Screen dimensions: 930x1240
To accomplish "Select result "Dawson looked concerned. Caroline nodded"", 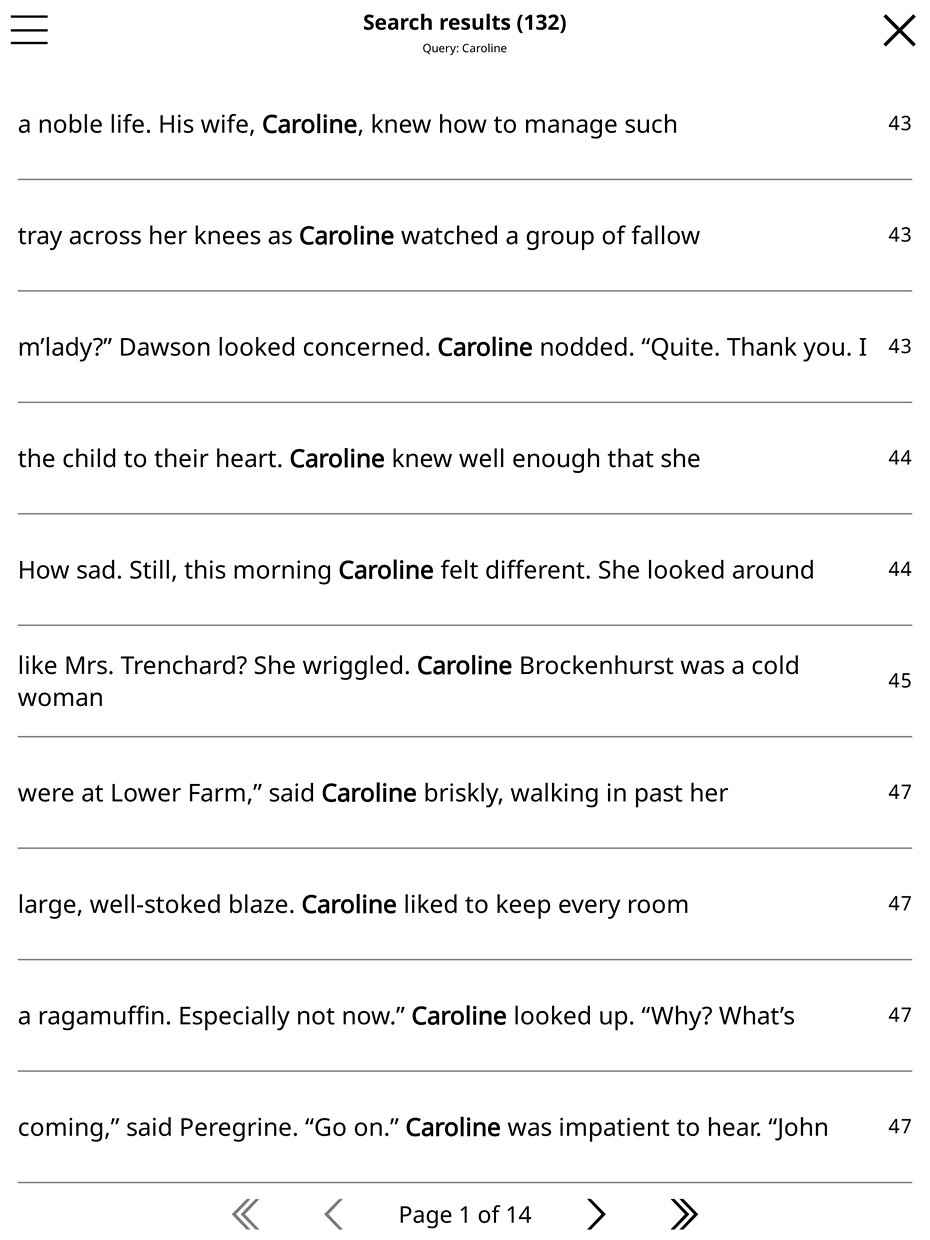I will click(442, 348).
